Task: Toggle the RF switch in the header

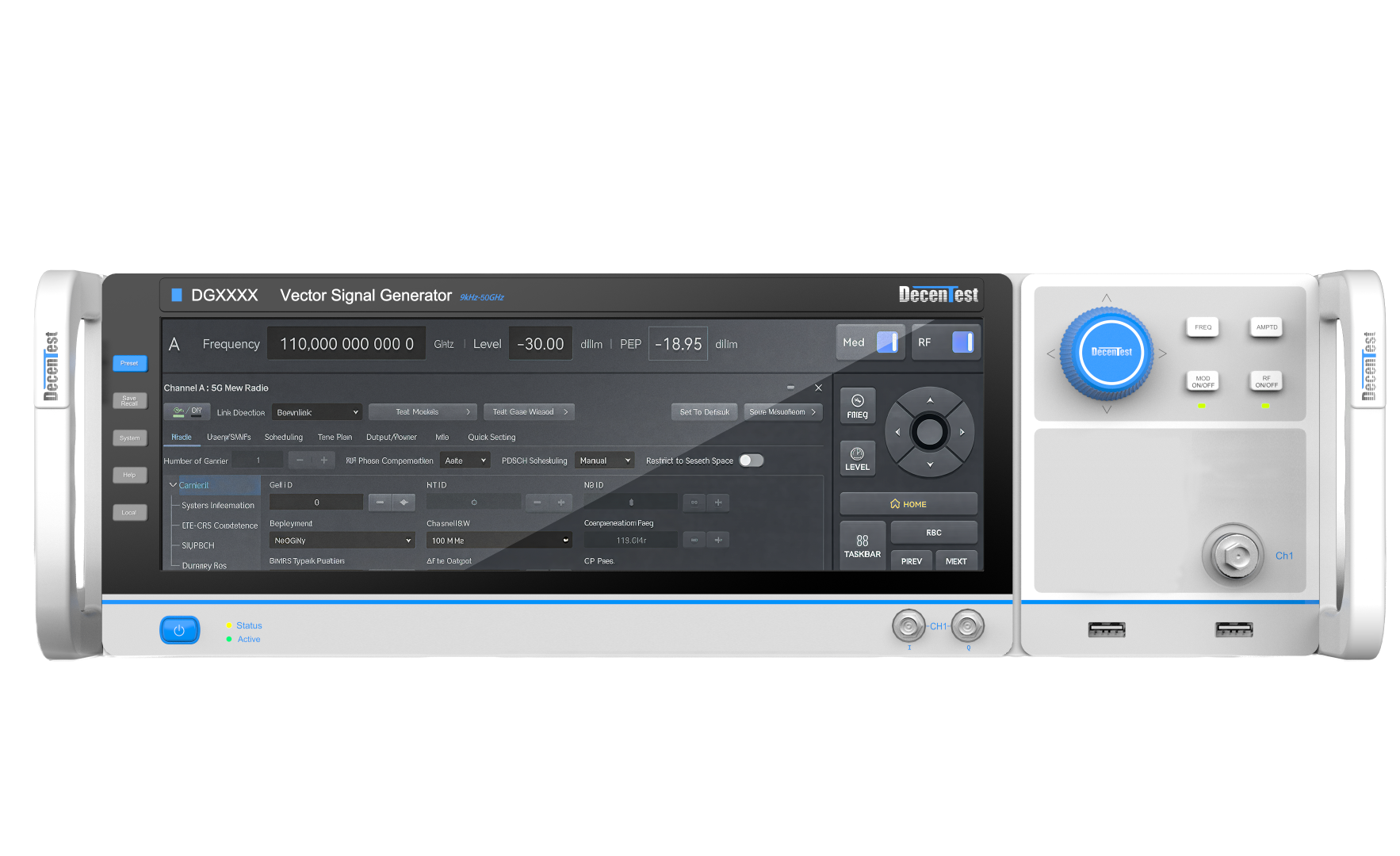Action: click(962, 342)
